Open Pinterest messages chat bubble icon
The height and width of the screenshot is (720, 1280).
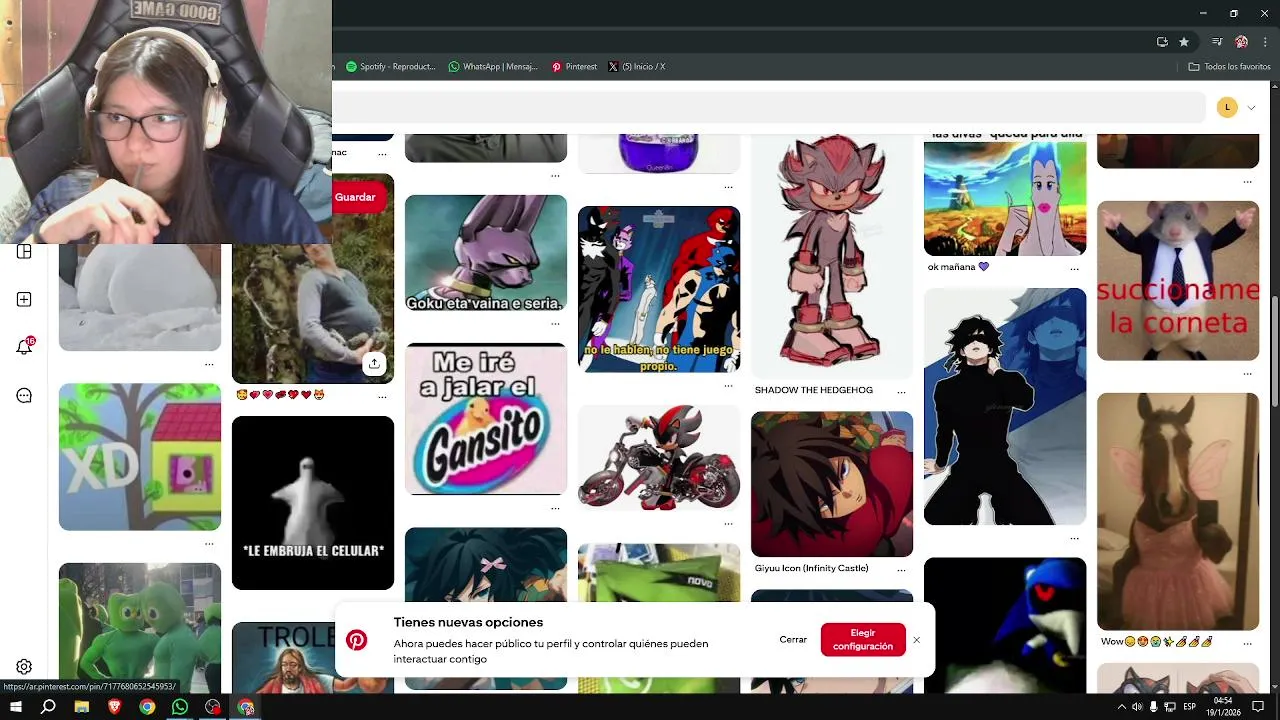(x=24, y=395)
